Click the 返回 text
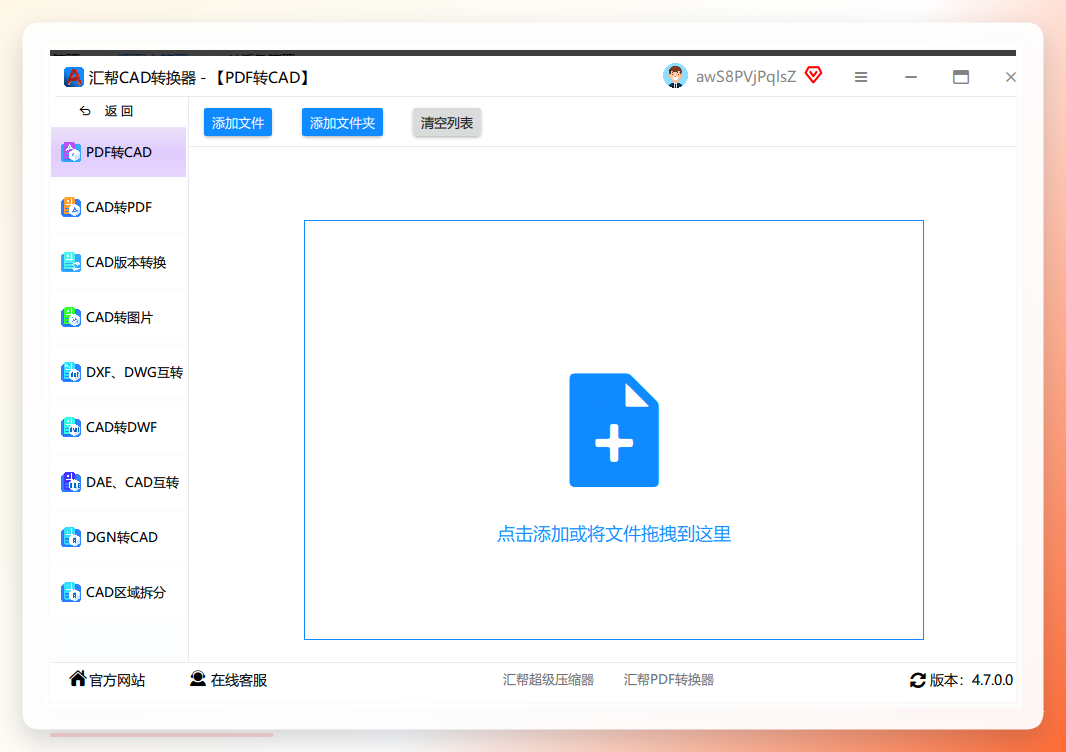 point(119,111)
